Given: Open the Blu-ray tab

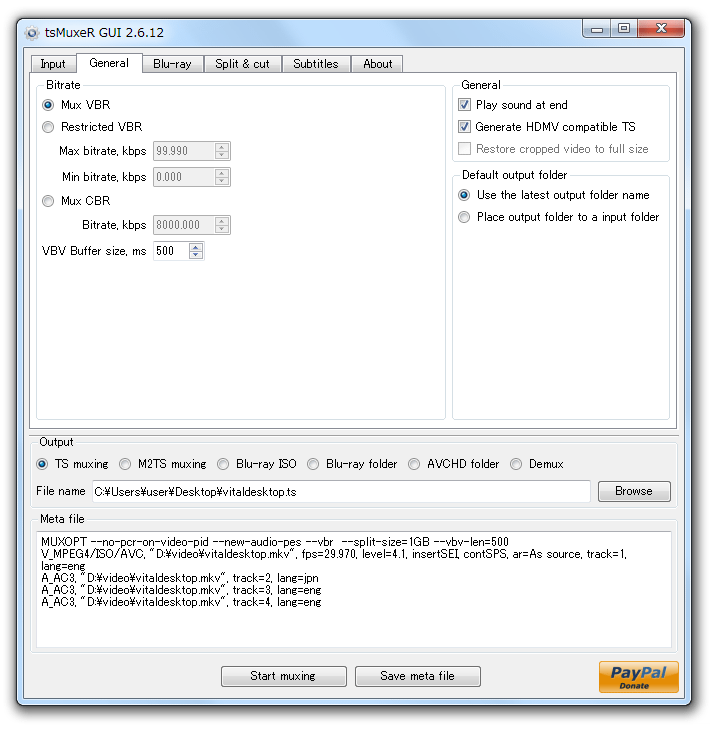Looking at the screenshot, I should 172,64.
